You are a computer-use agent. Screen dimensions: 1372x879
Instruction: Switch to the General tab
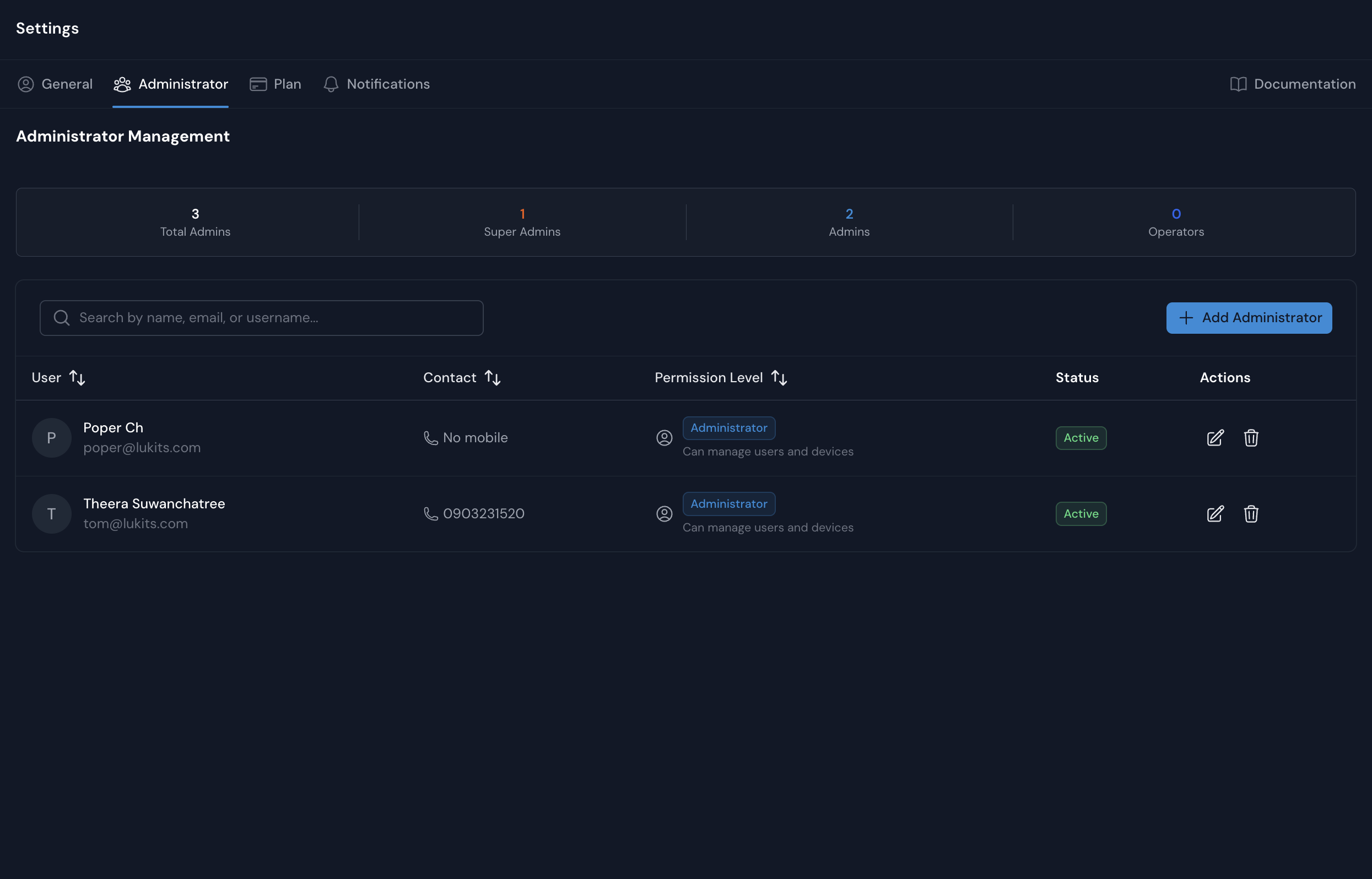click(55, 84)
